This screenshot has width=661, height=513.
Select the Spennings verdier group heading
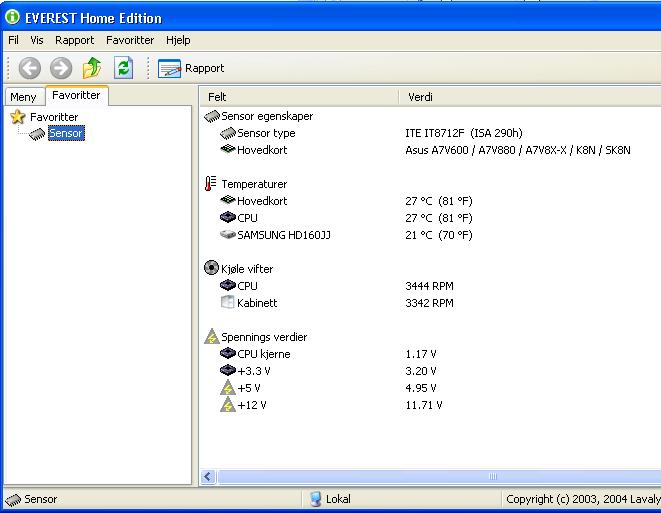click(264, 337)
